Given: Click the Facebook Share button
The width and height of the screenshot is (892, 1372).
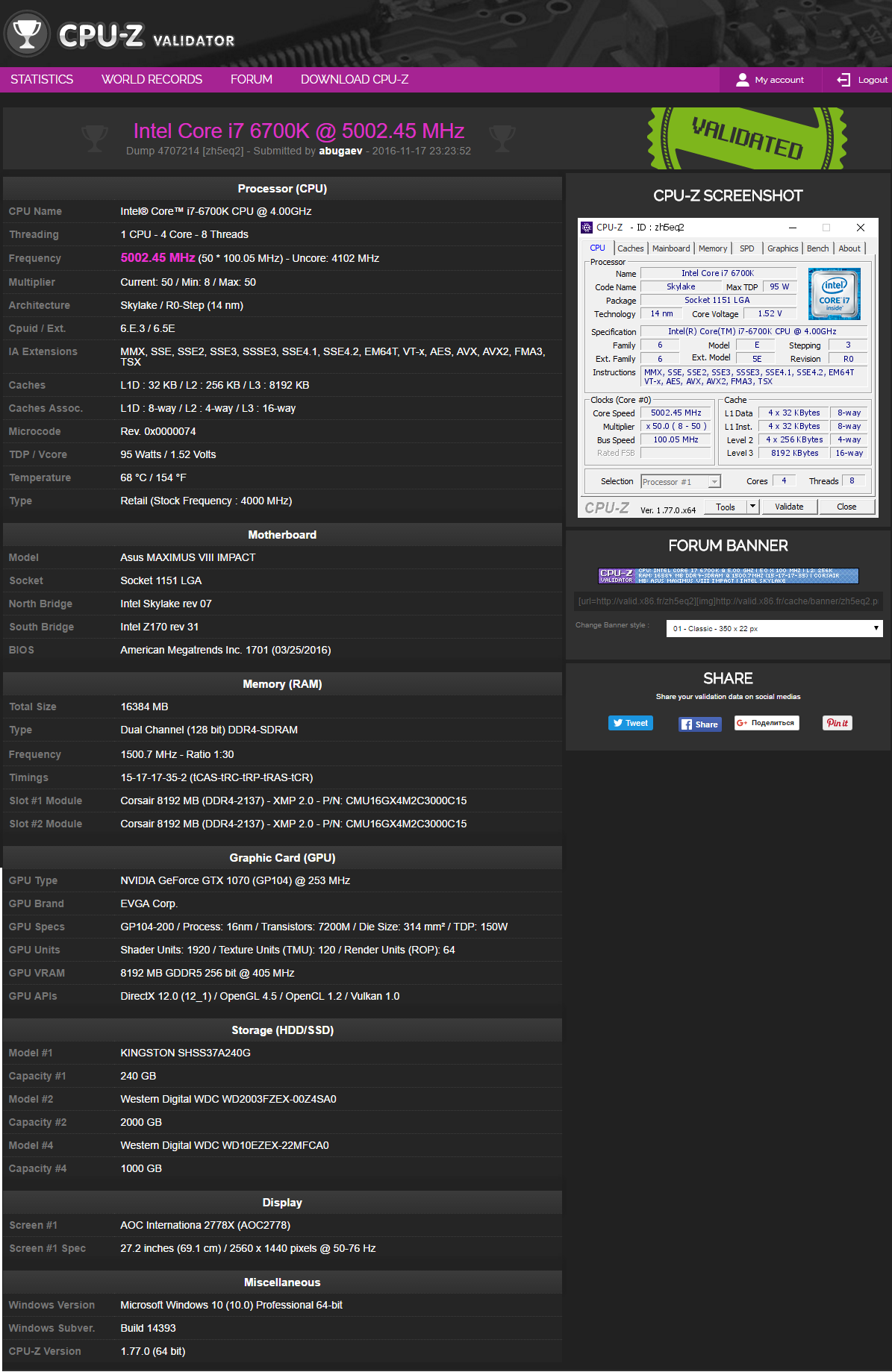Looking at the screenshot, I should pos(700,724).
